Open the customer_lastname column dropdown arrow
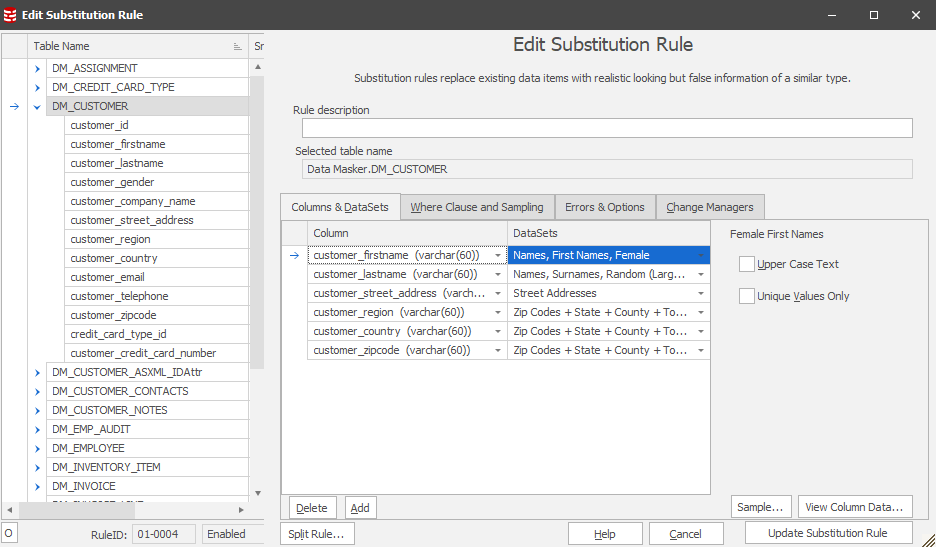Screen dimensions: 936x547 pyautogui.click(x=498, y=274)
